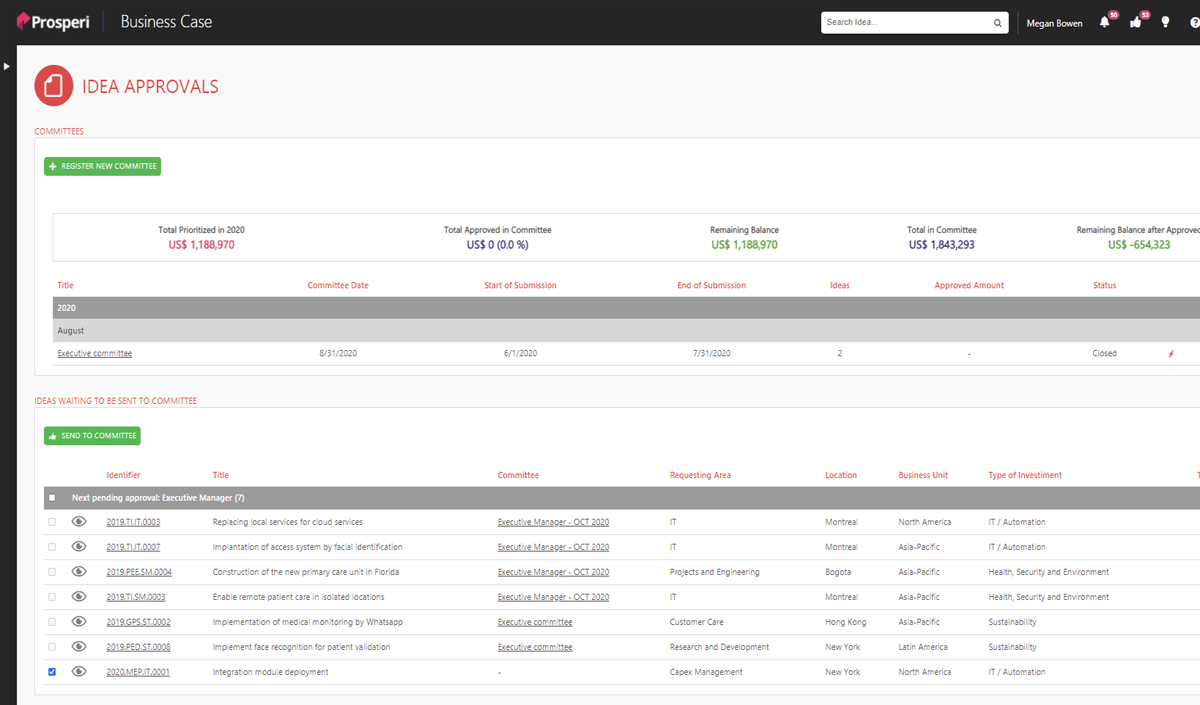Click the Search Idea input field
The width and height of the screenshot is (1200, 705).
[905, 22]
